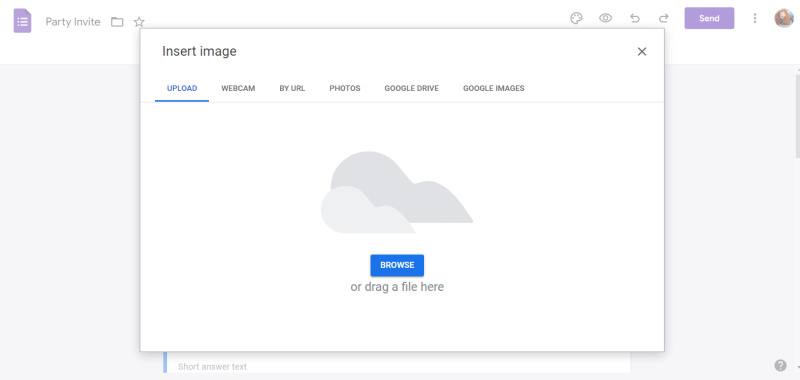Preview the form with the eye icon
The image size is (800, 380).
tap(605, 18)
